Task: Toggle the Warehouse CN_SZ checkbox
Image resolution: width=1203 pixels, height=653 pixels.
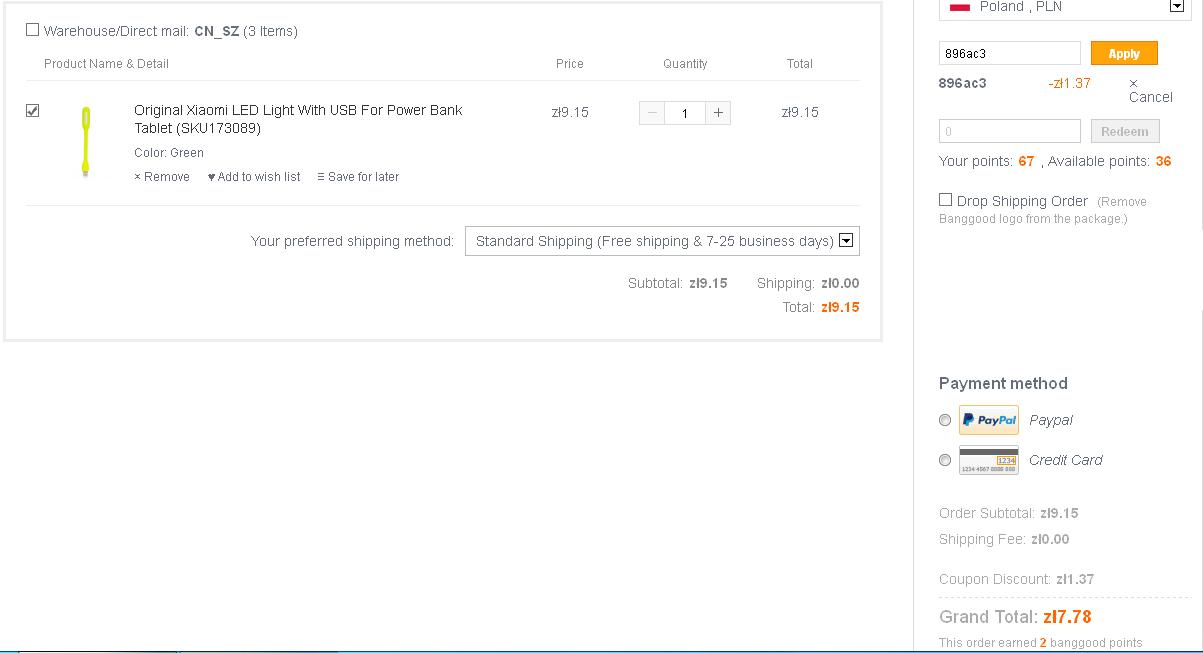Action: (x=33, y=30)
